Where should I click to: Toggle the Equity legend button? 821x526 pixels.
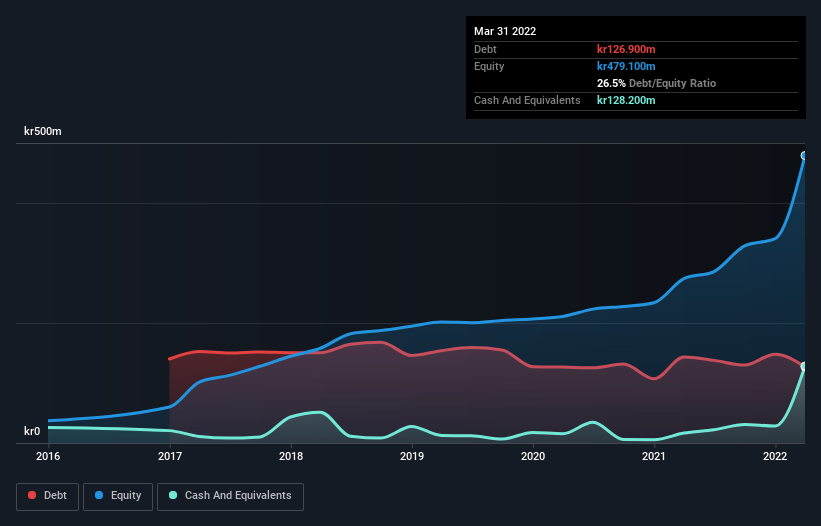[x=118, y=496]
